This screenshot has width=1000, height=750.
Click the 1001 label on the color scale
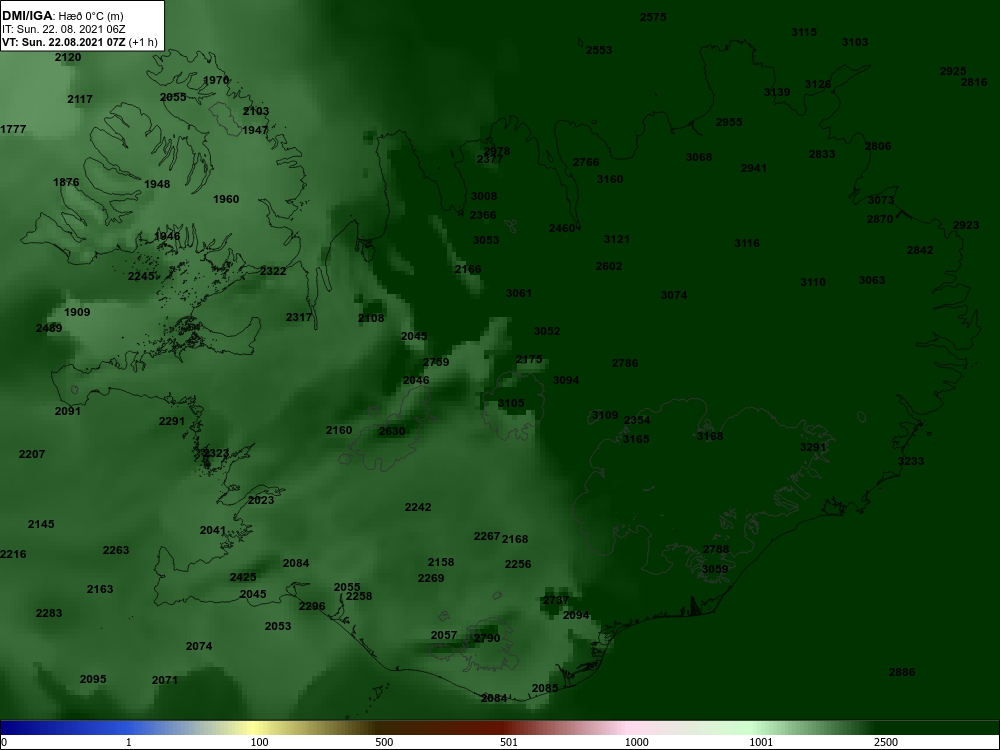pos(761,742)
